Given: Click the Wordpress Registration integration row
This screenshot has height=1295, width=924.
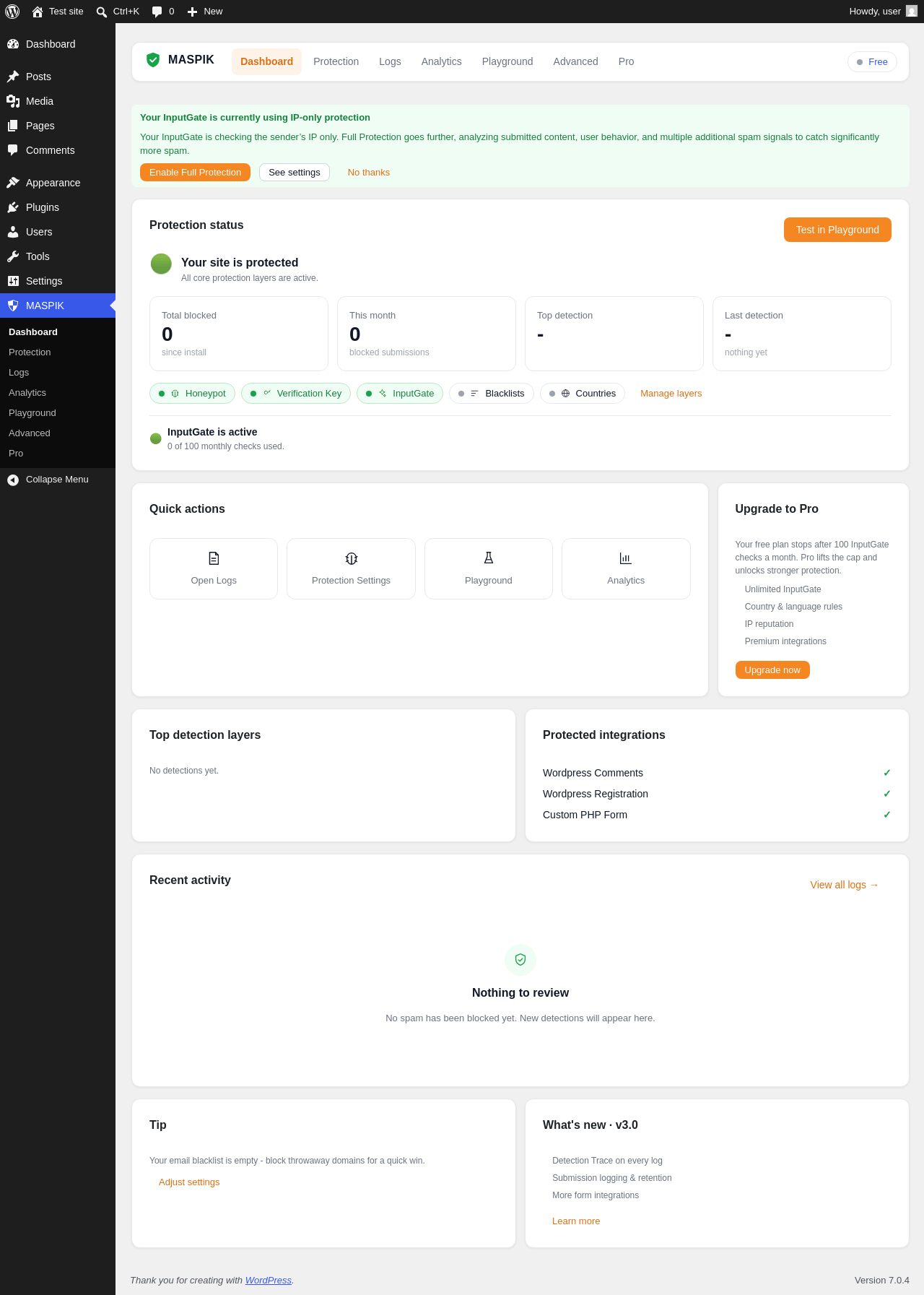Looking at the screenshot, I should pyautogui.click(x=717, y=794).
